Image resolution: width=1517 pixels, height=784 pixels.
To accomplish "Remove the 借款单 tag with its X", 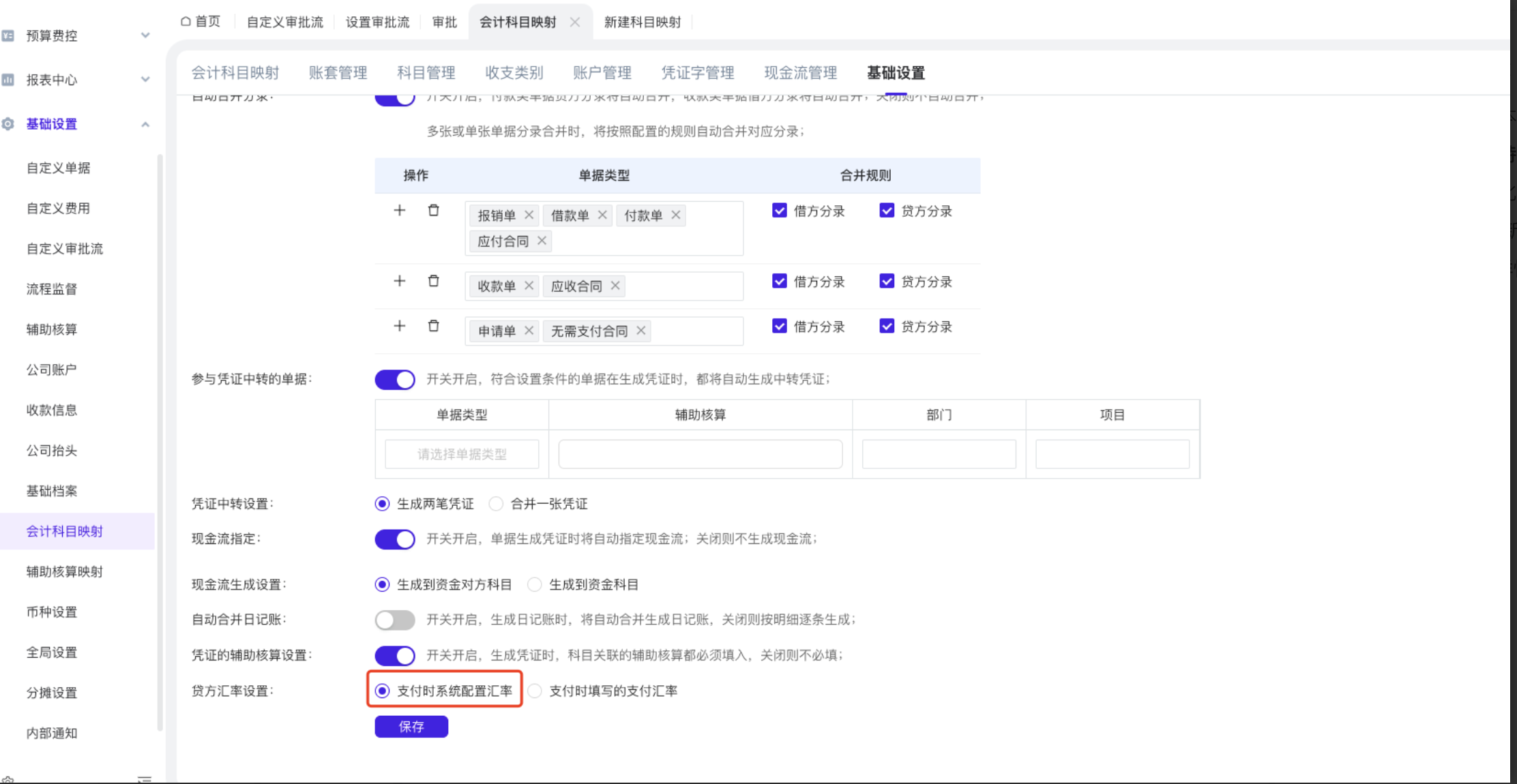I will point(602,215).
